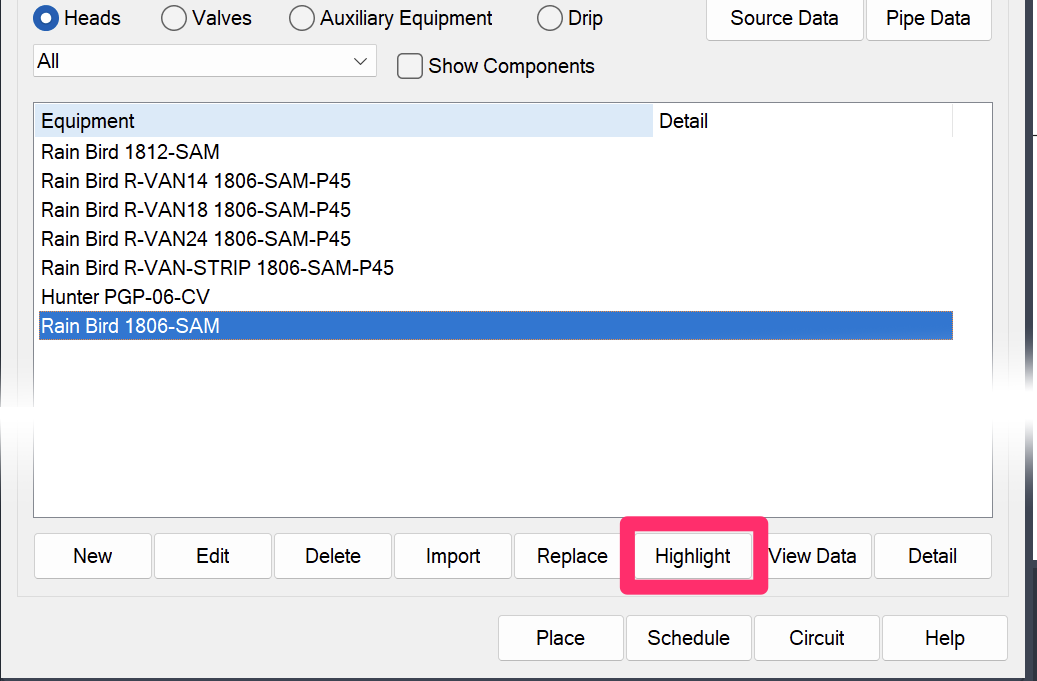Click the Circuit button
Viewport: 1037px width, 681px height.
click(x=817, y=638)
